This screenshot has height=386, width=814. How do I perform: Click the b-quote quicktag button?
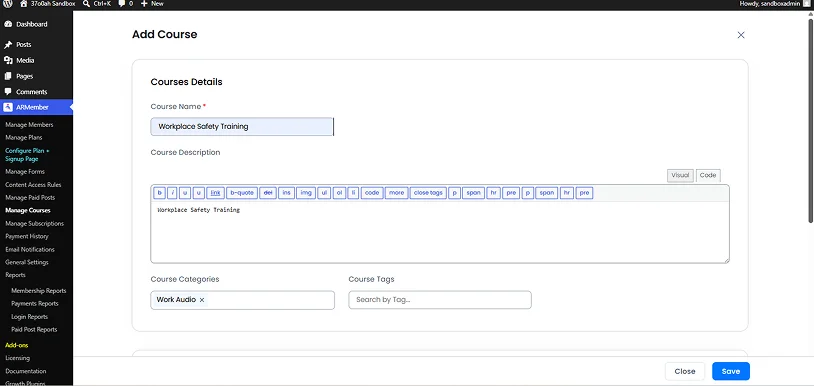coord(241,193)
